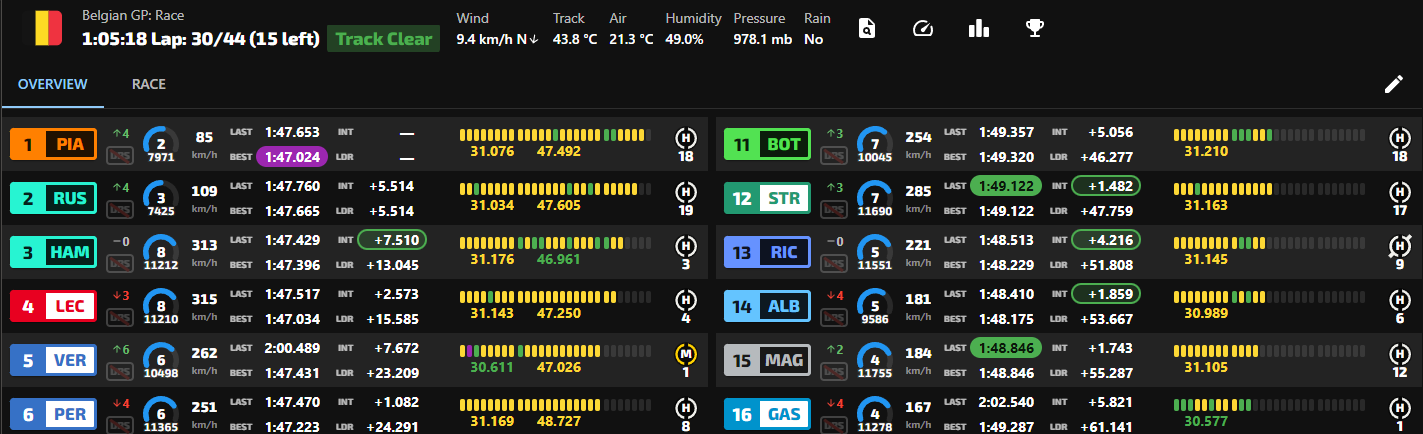Image resolution: width=1423 pixels, height=434 pixels.
Task: Click ALB's interval +1.859 pill
Action: [x=1106, y=293]
